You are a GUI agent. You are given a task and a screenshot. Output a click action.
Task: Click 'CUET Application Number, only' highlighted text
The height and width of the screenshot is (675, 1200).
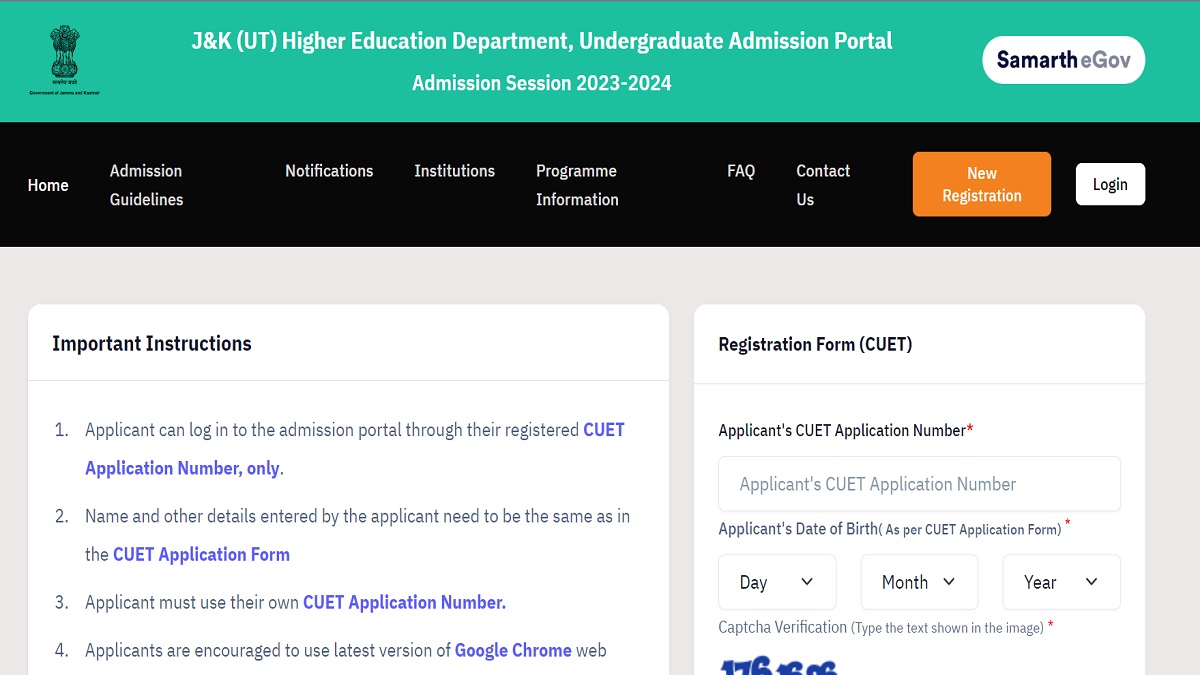pos(355,449)
